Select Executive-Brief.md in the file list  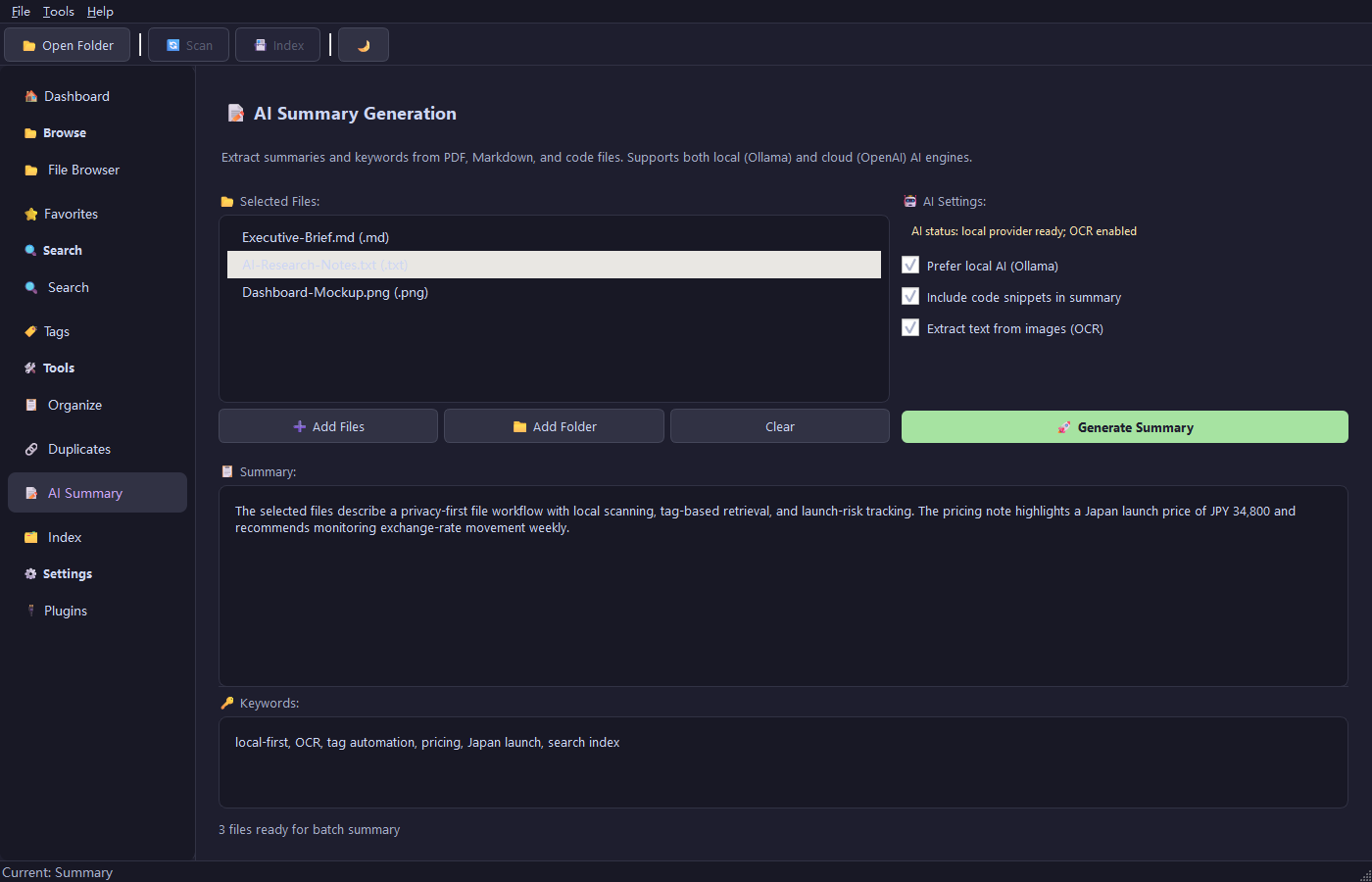(554, 237)
